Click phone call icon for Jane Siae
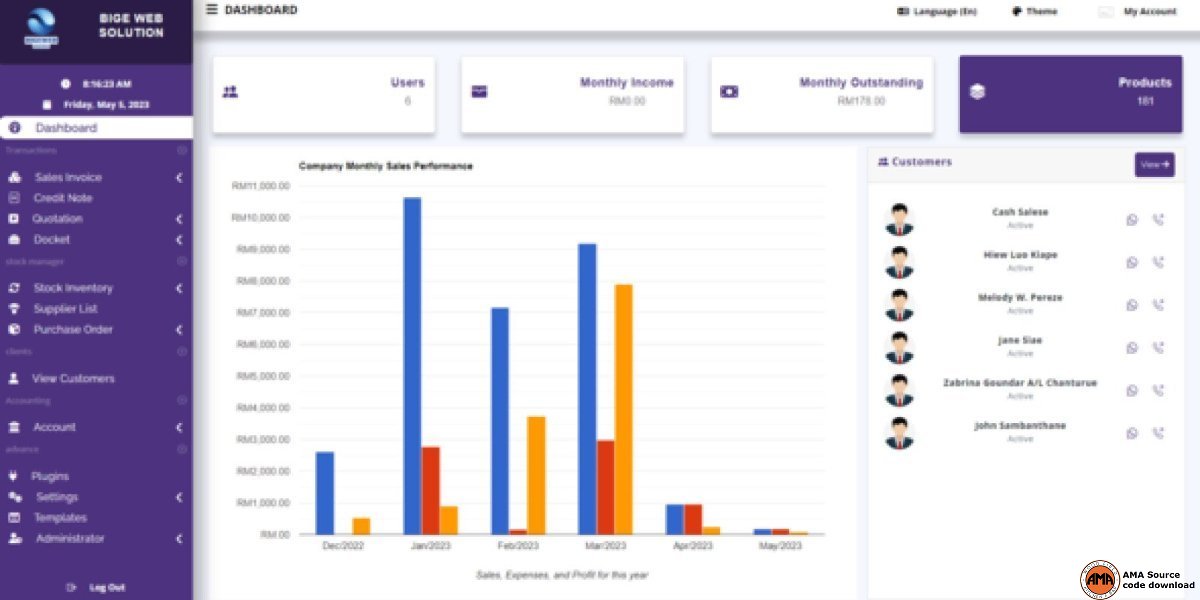The width and height of the screenshot is (1200, 600). [x=1158, y=348]
